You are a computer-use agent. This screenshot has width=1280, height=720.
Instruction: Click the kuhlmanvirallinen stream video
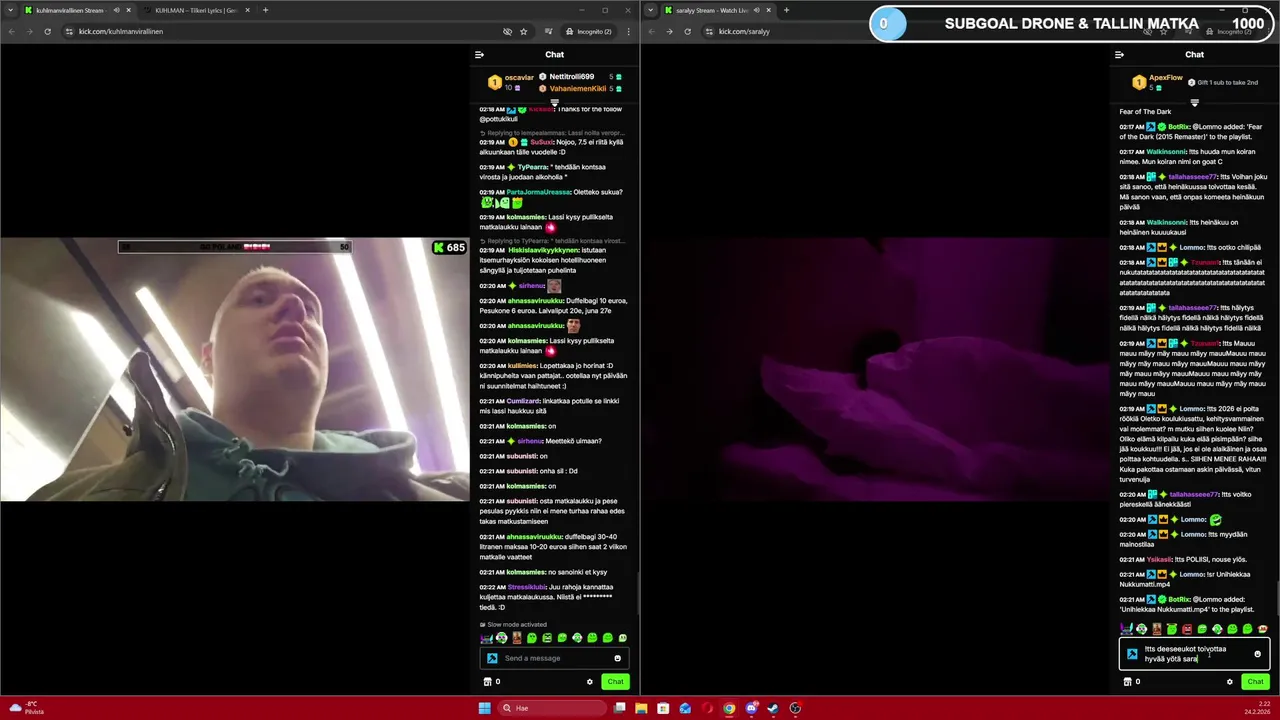point(234,369)
